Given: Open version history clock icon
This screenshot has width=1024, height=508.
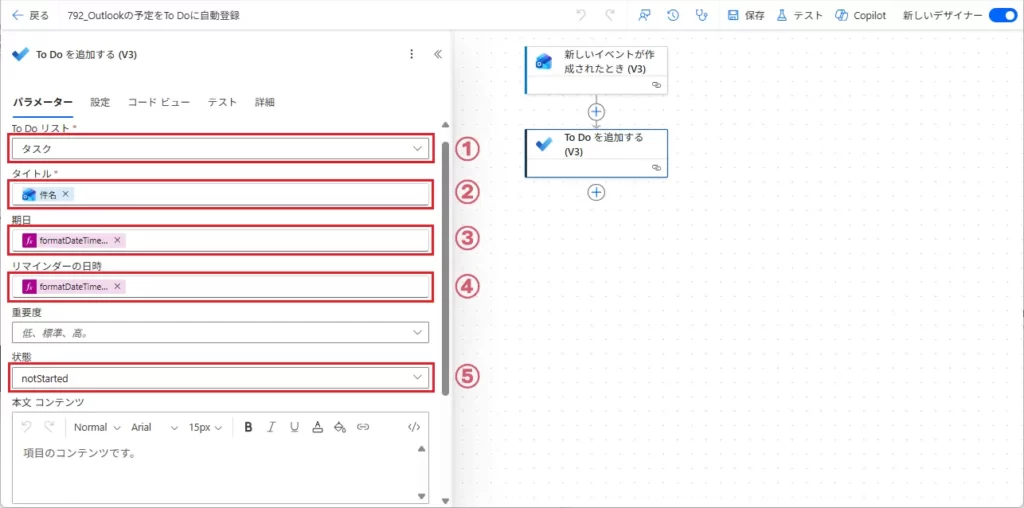Looking at the screenshot, I should (x=673, y=16).
